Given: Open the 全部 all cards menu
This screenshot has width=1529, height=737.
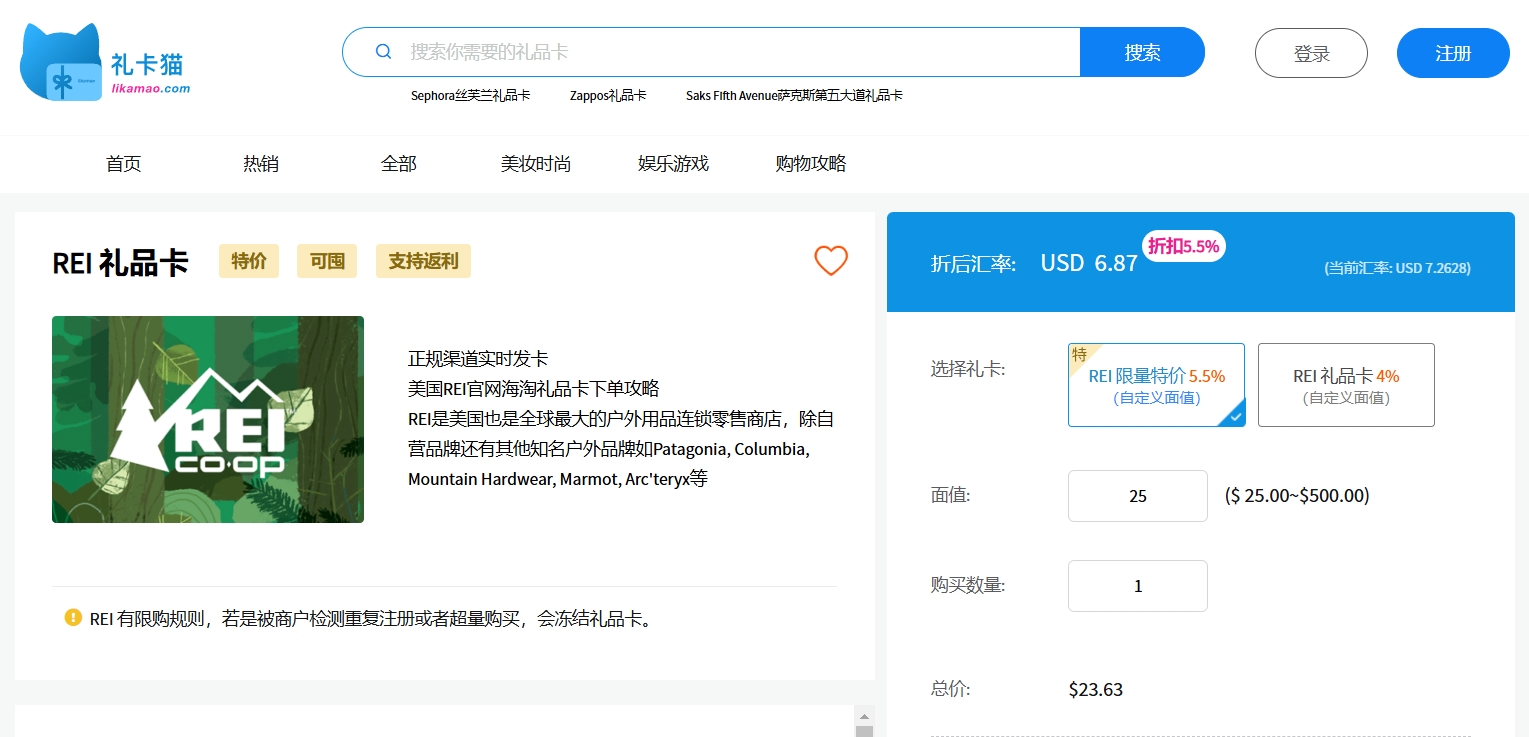Looking at the screenshot, I should coord(399,164).
